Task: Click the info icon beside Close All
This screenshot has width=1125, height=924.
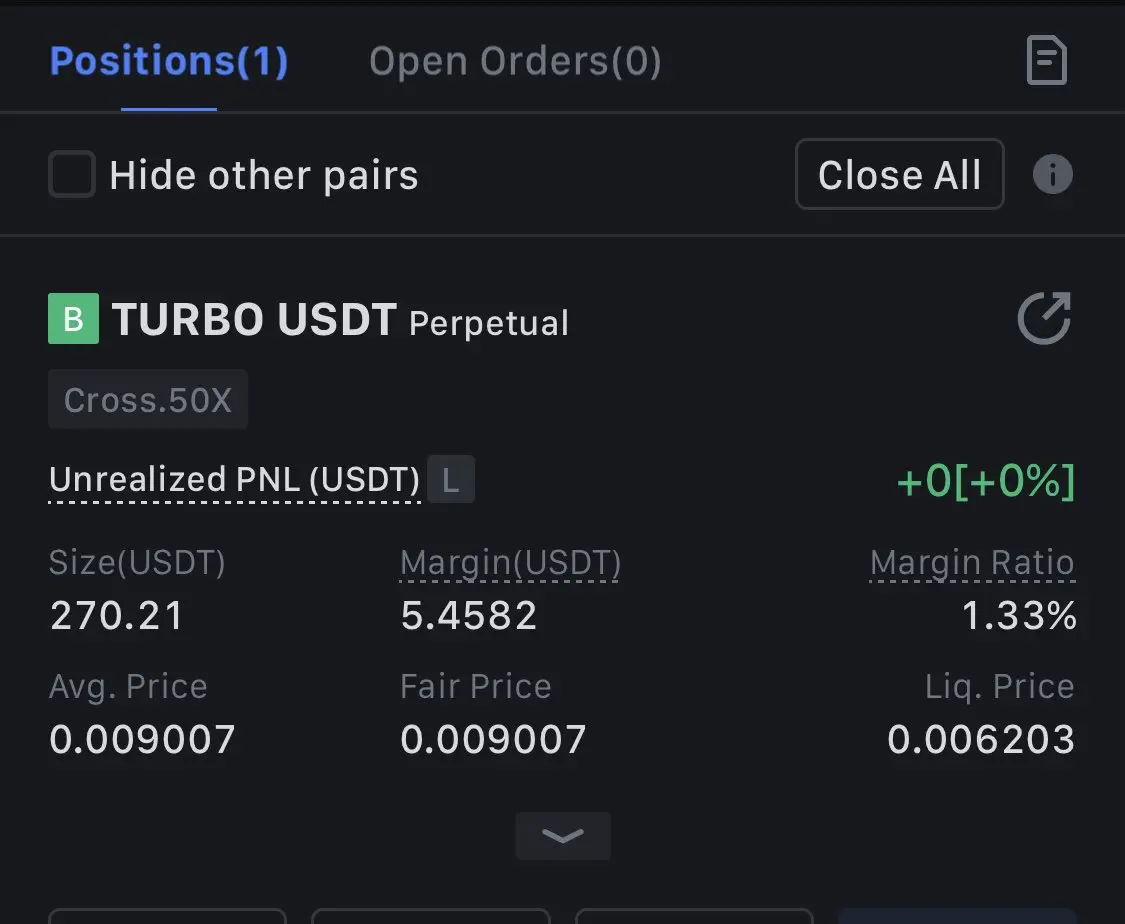Action: pyautogui.click(x=1053, y=174)
